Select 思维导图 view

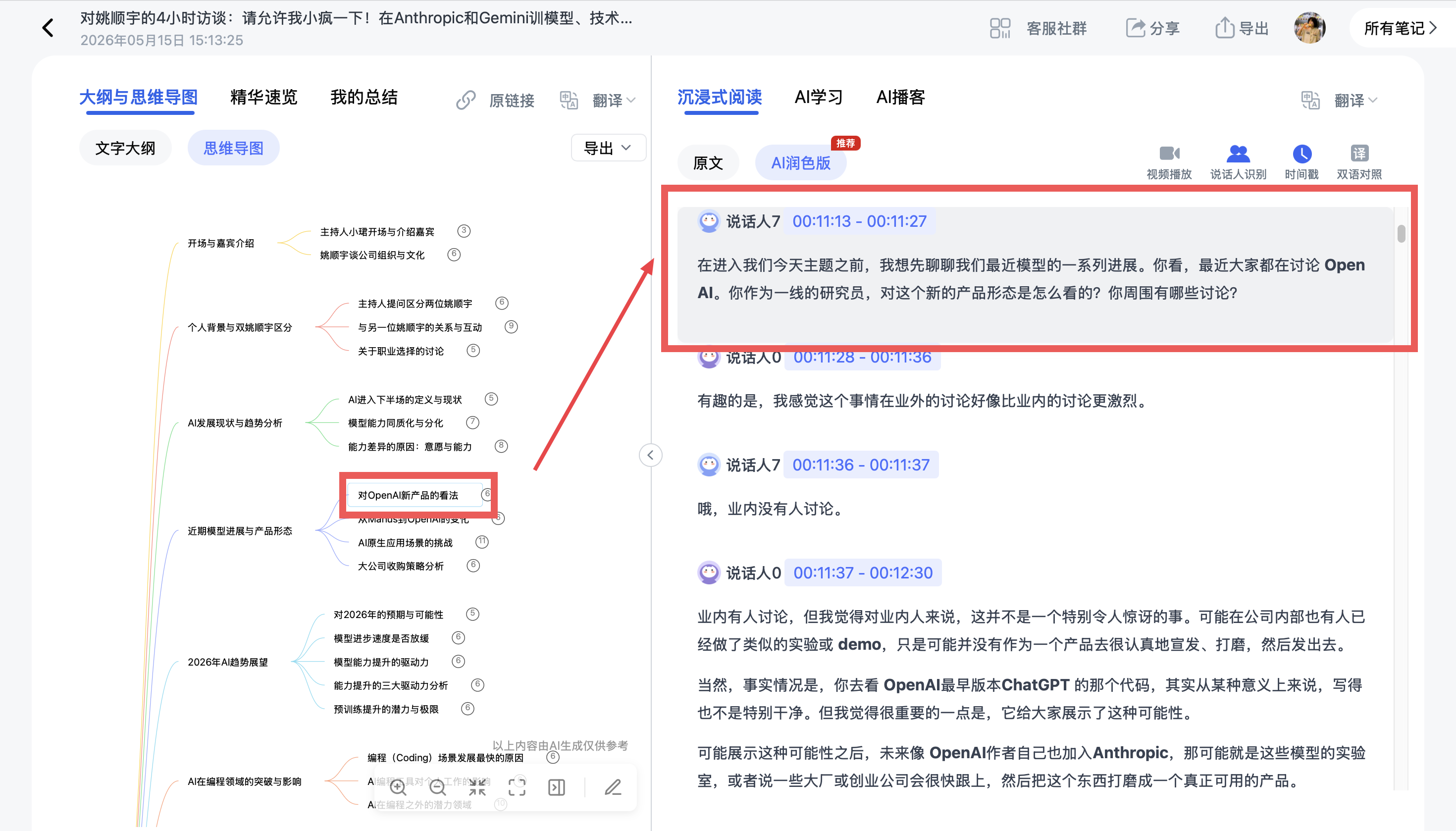point(233,148)
